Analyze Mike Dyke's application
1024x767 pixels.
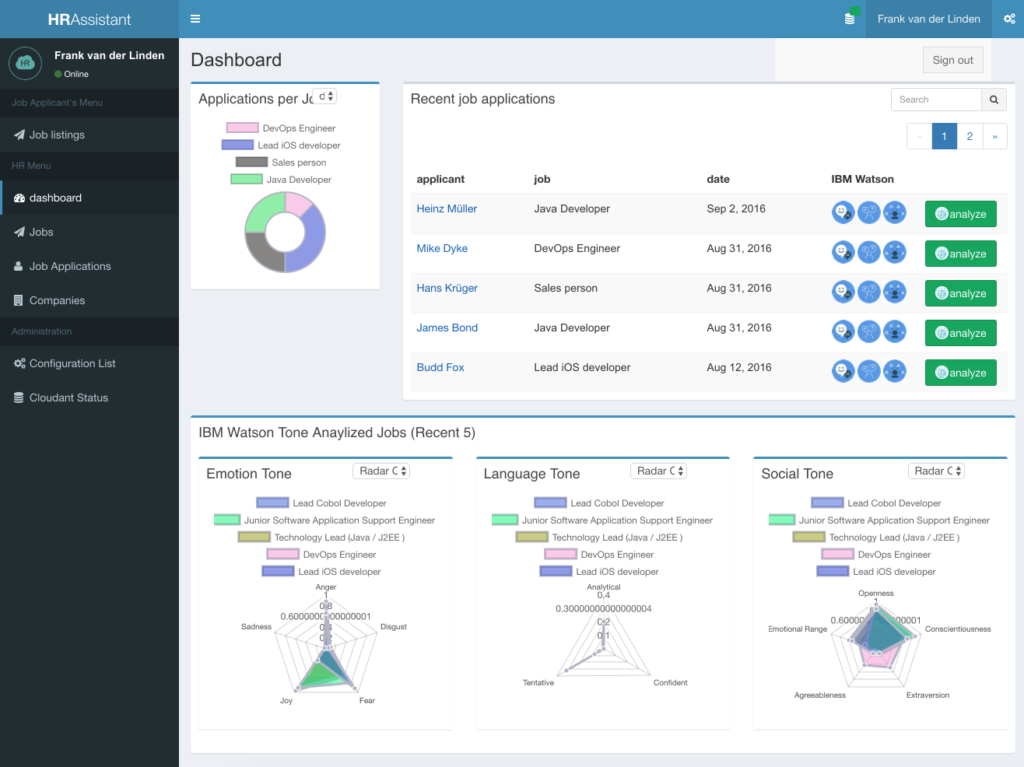point(960,254)
